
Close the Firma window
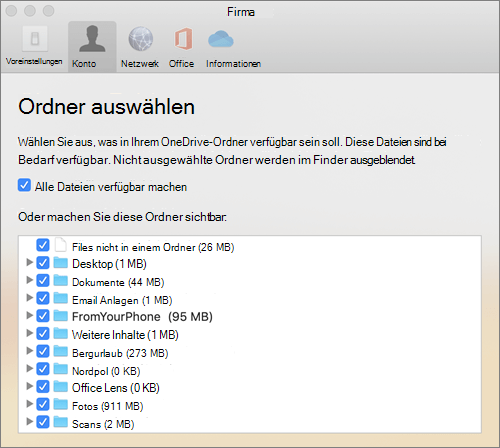coord(11,11)
